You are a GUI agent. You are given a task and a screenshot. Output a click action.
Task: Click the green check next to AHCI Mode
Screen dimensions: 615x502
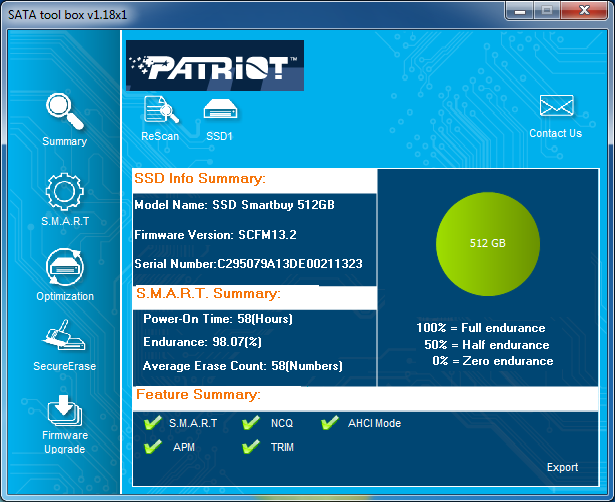tap(330, 423)
